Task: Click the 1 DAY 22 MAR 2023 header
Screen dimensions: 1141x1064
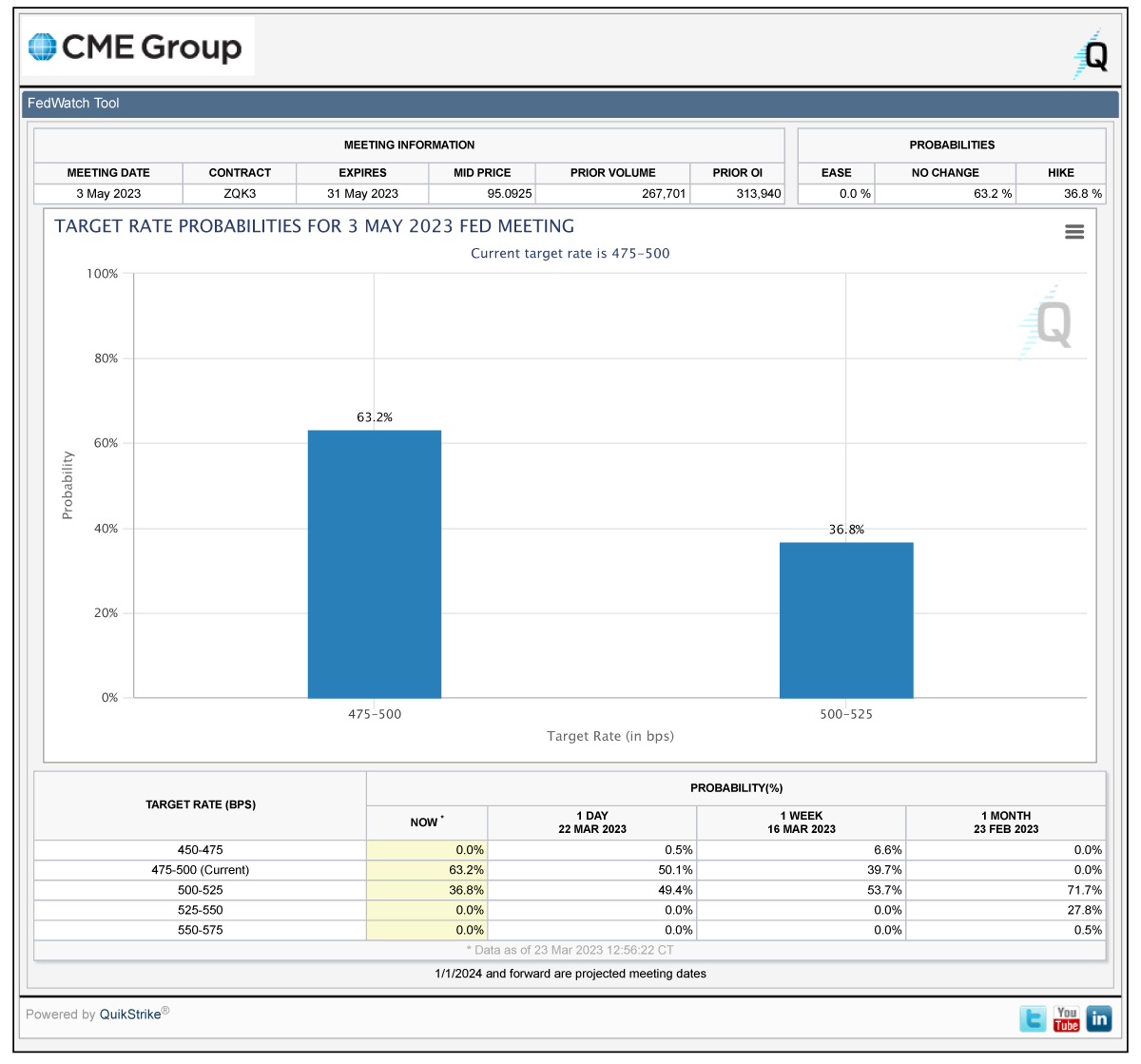Action: pyautogui.click(x=592, y=822)
